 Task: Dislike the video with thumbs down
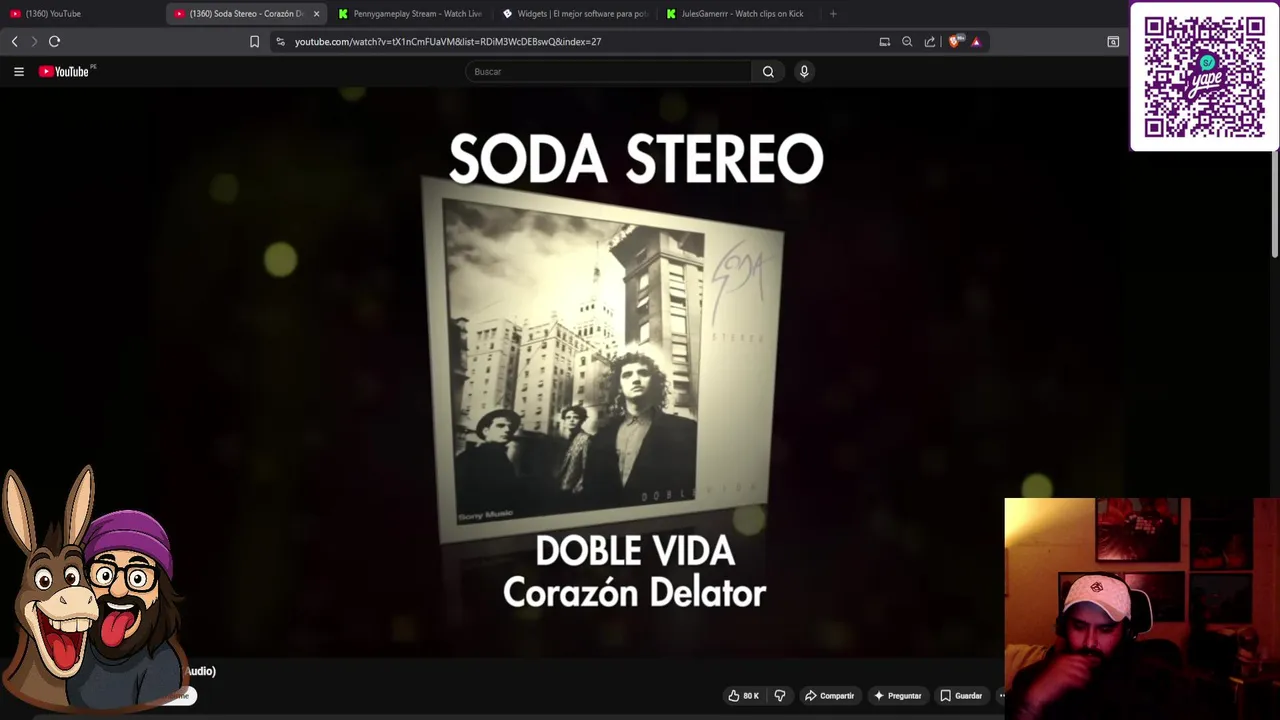click(780, 696)
